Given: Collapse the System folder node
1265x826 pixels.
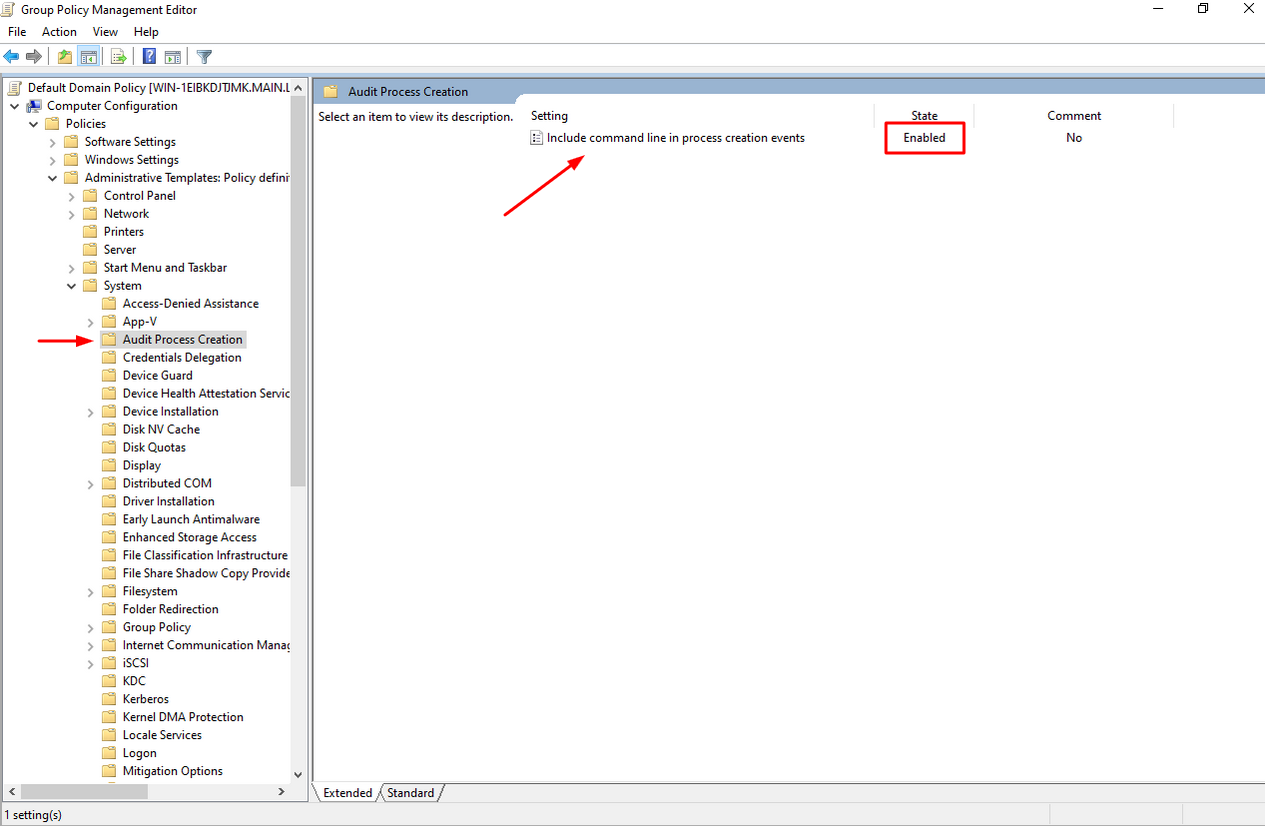Looking at the screenshot, I should (x=72, y=286).
